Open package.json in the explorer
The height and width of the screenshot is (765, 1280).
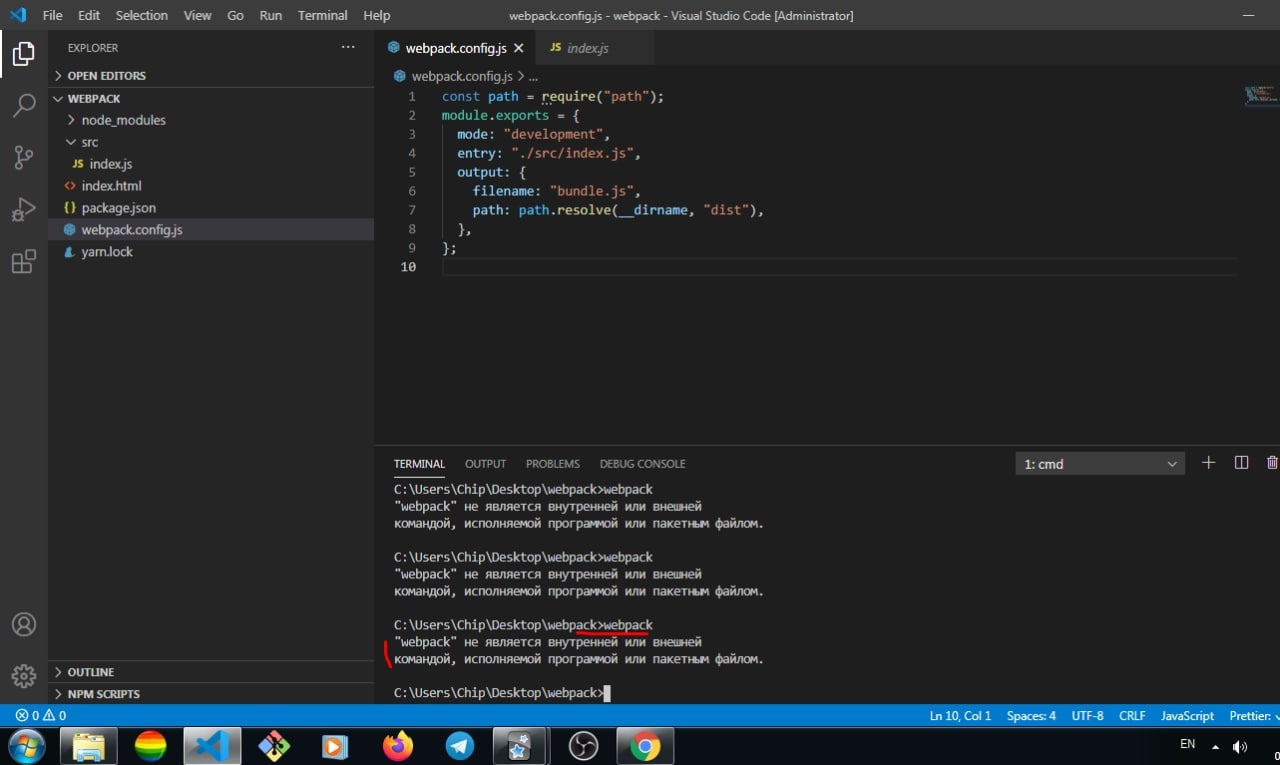point(211,208)
